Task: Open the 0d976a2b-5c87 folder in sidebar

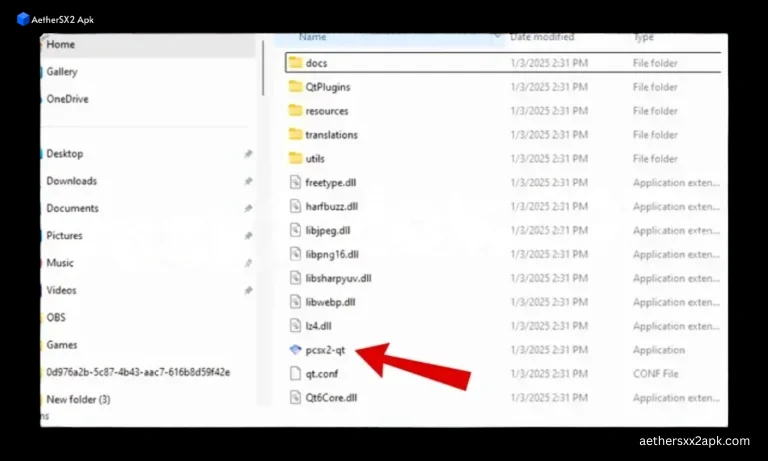Action: (138, 372)
